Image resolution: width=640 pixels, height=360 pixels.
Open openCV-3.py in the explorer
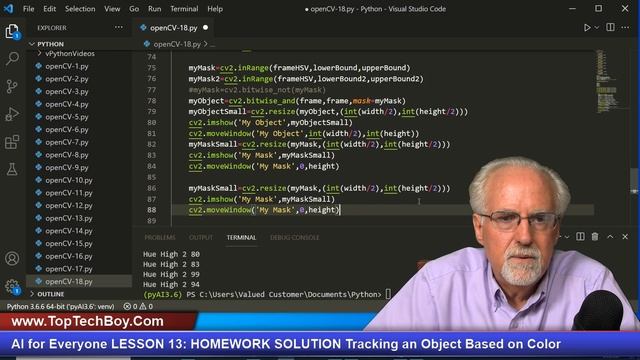pos(67,91)
